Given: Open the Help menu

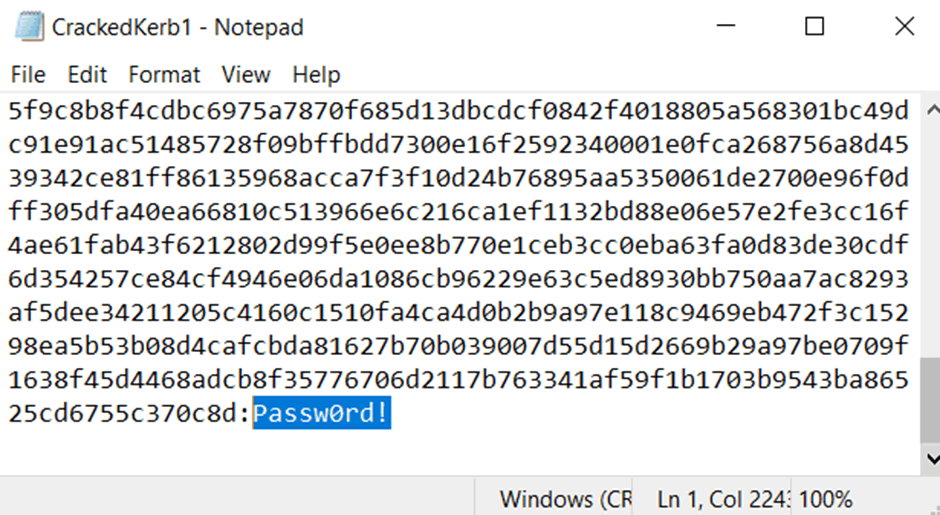Looking at the screenshot, I should [x=316, y=75].
